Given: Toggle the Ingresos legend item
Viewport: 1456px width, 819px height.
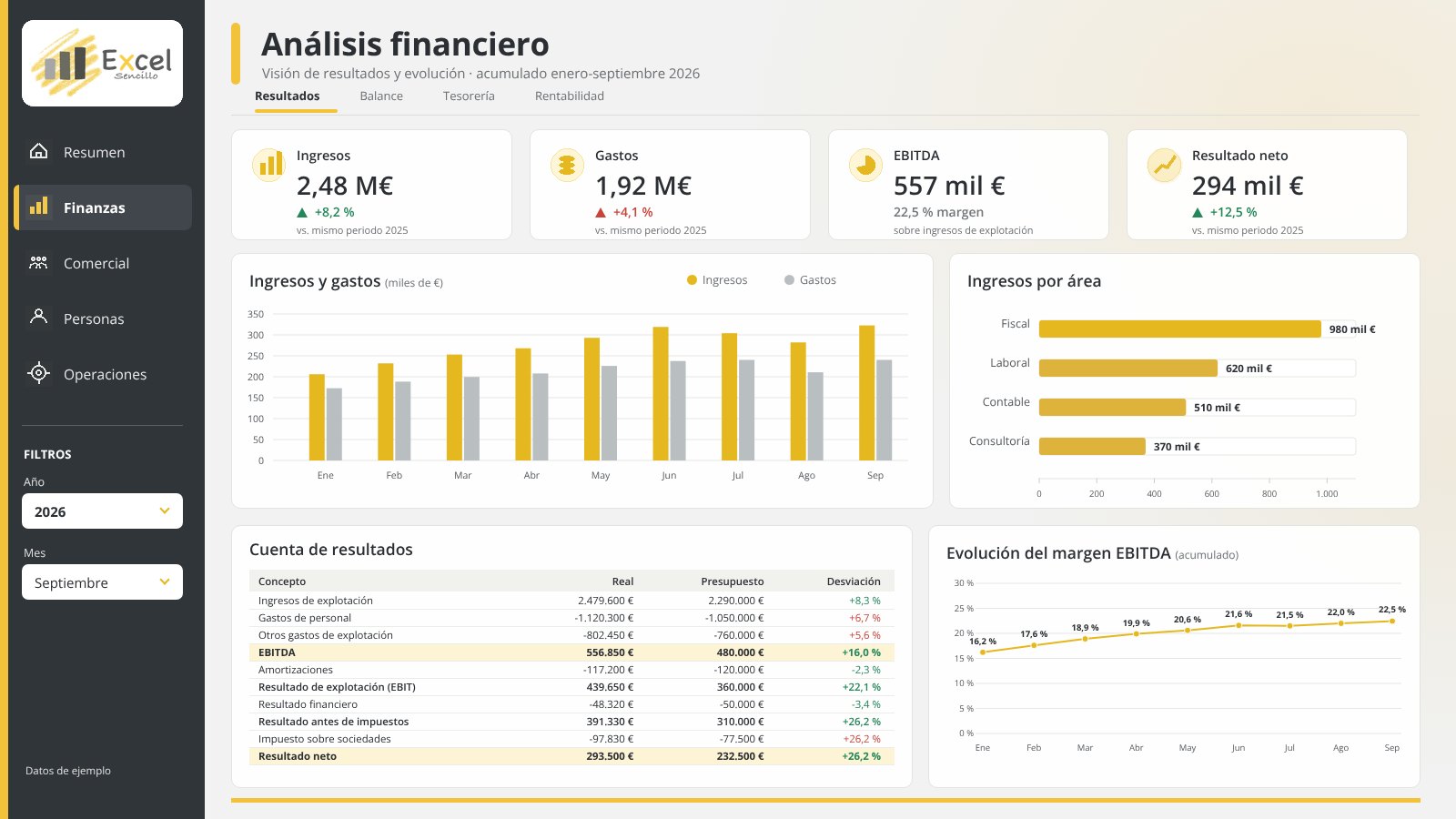Looking at the screenshot, I should coord(717,280).
